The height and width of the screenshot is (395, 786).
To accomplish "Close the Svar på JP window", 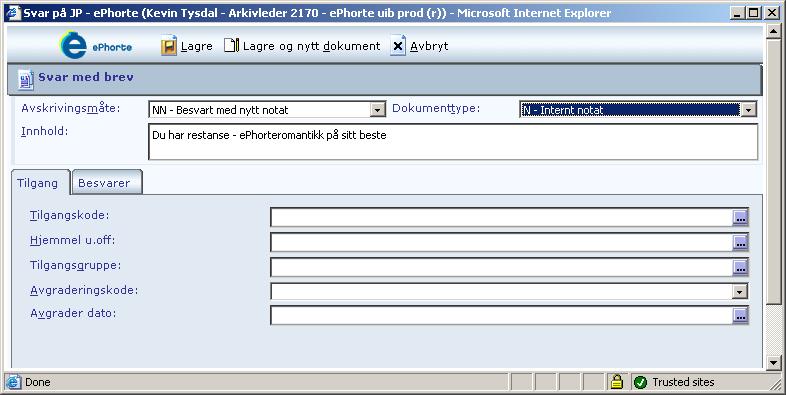I will (772, 13).
